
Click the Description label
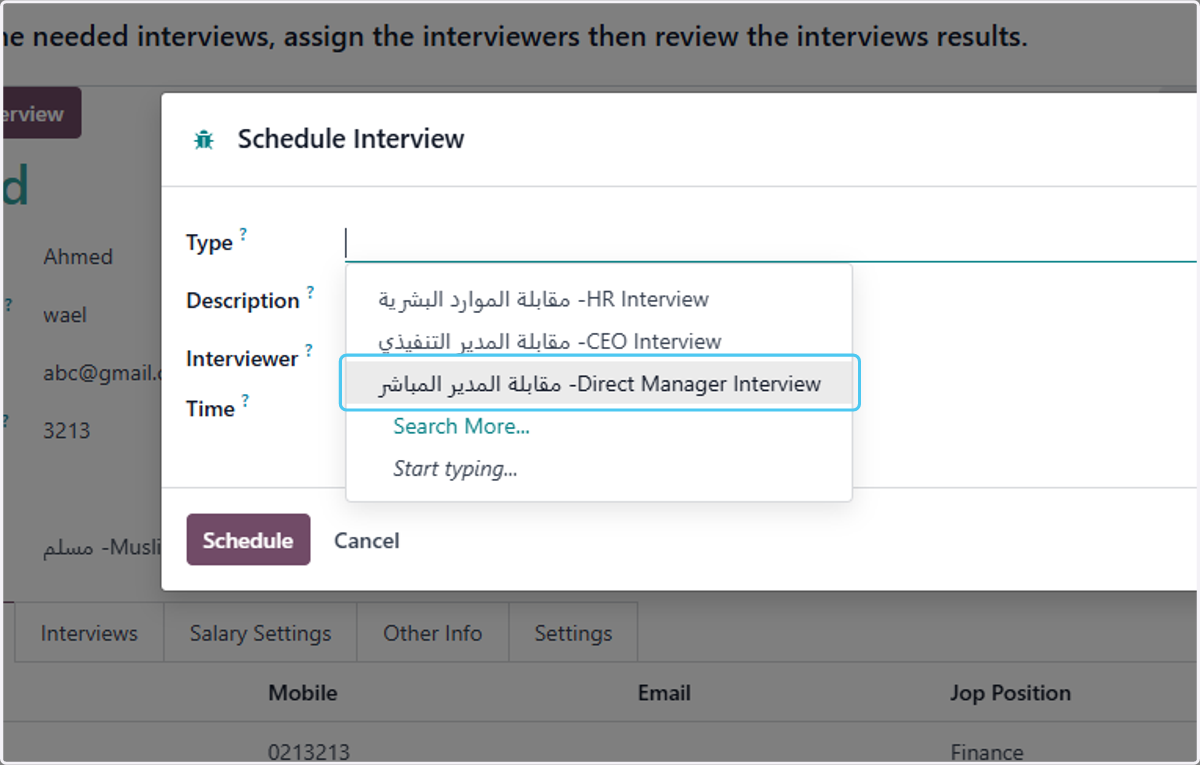click(243, 301)
